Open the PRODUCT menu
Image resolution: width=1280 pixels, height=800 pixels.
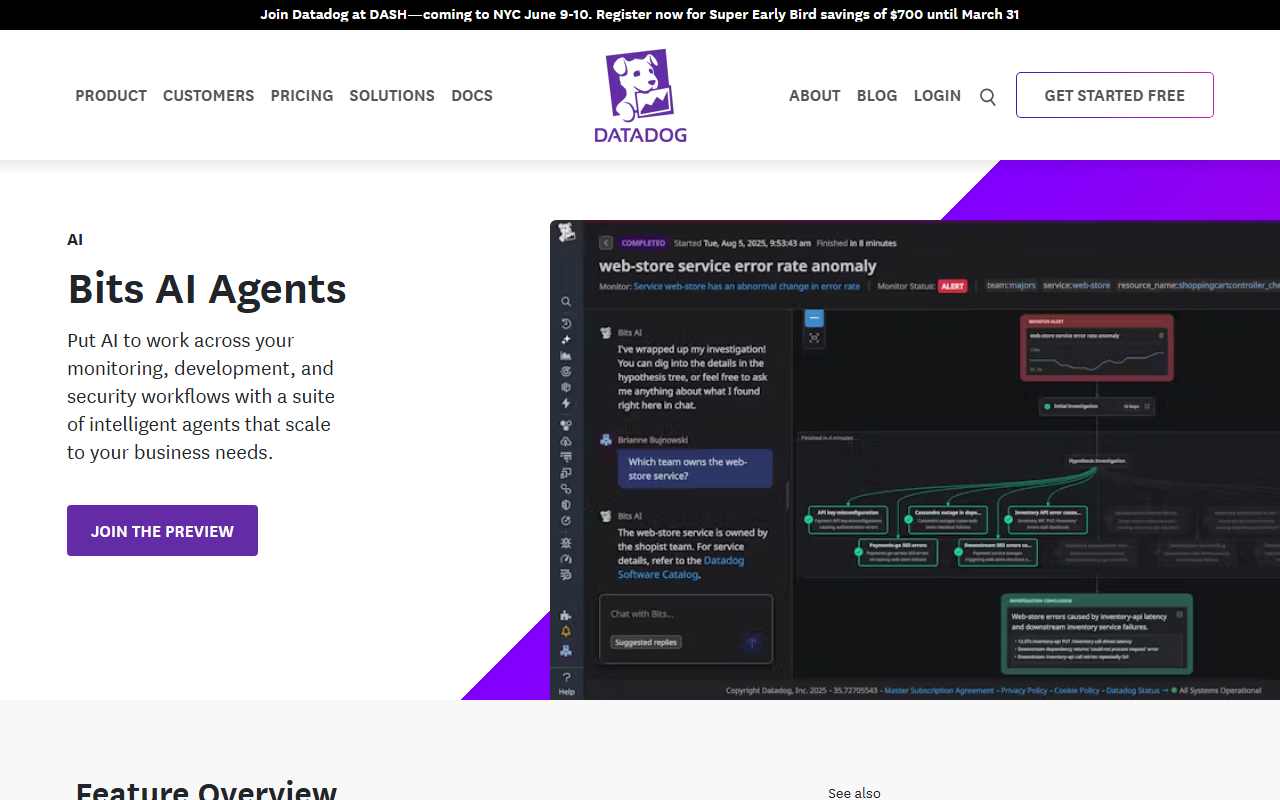tap(111, 96)
